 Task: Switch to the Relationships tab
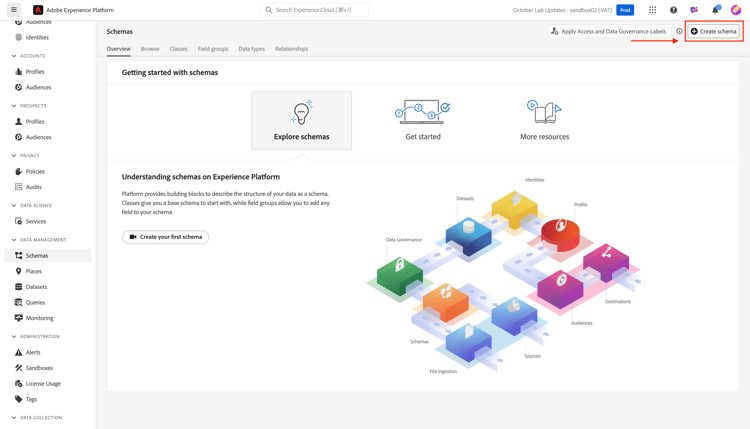(291, 49)
